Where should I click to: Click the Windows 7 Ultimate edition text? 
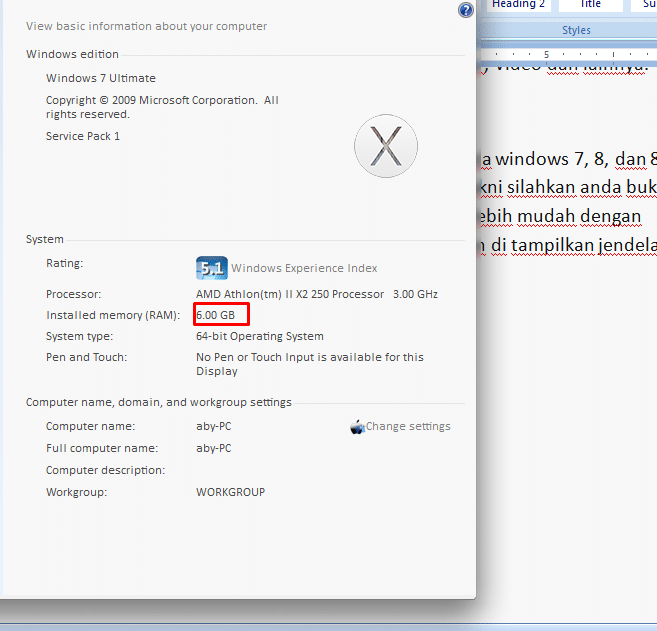[101, 78]
